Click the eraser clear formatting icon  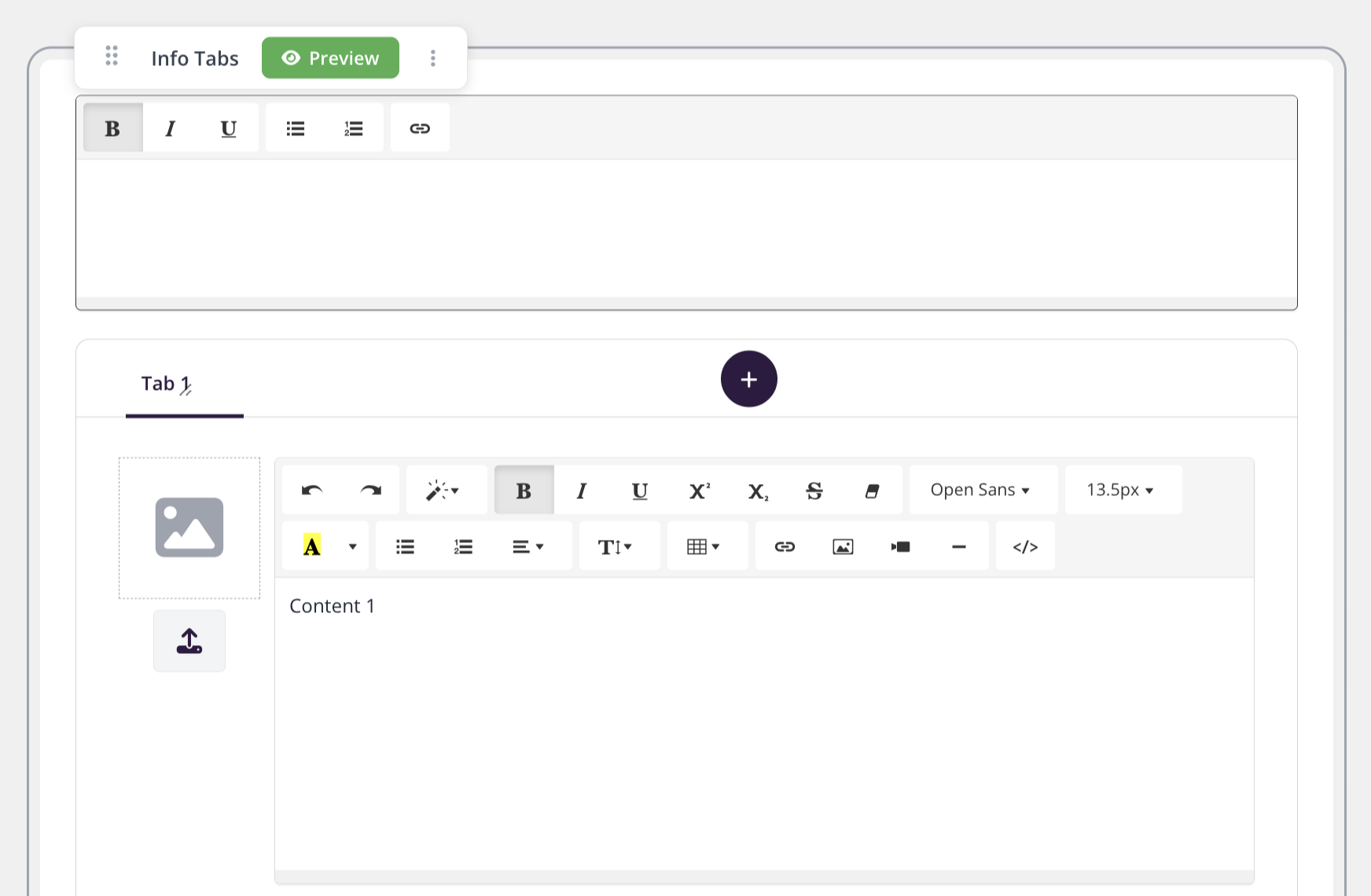(x=873, y=490)
